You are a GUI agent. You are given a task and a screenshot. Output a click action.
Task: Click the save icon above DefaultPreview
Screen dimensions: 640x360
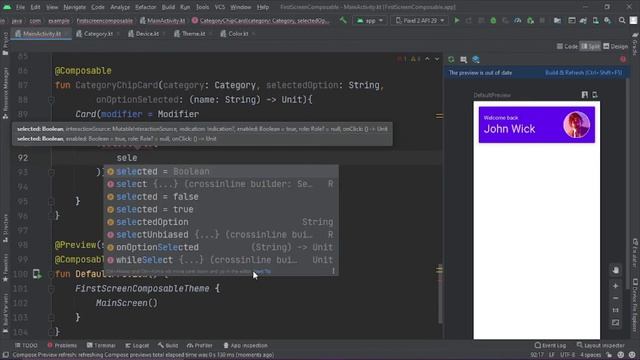(x=584, y=95)
